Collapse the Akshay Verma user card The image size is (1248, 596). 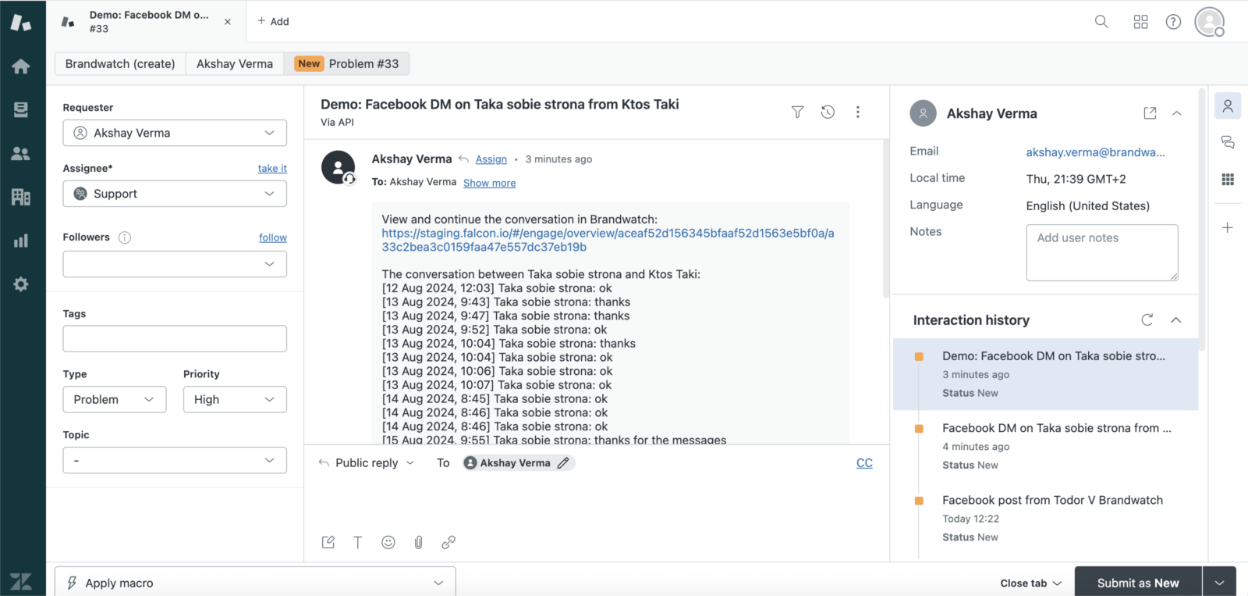coord(1177,113)
